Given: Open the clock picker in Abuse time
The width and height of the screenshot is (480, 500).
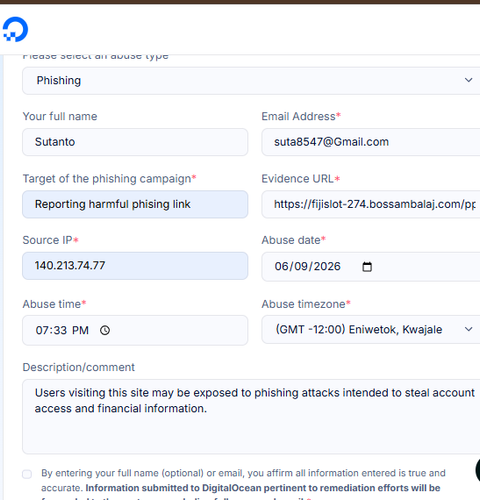Looking at the screenshot, I should pos(105,330).
